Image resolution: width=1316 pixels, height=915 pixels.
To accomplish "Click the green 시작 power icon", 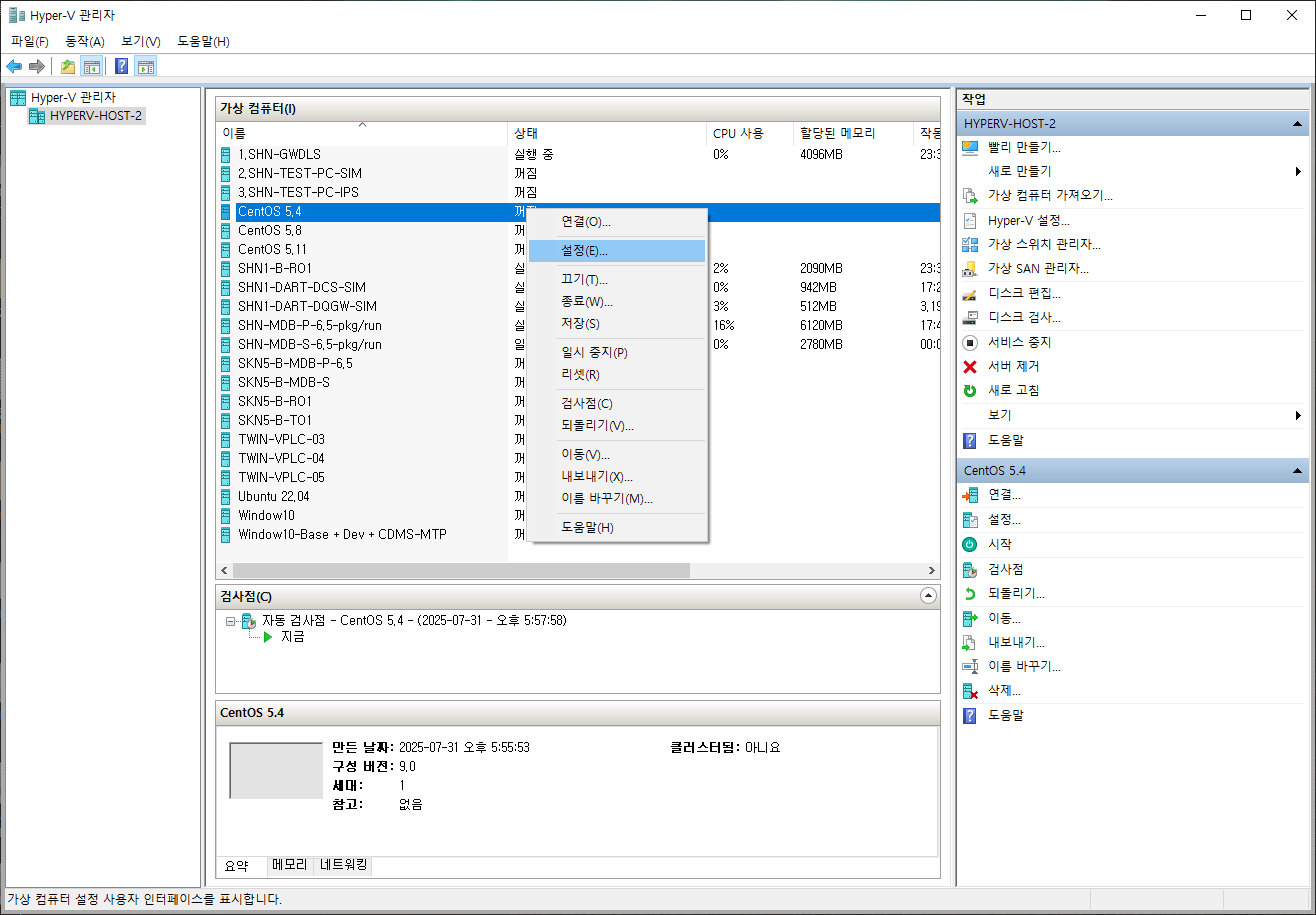I will [969, 544].
